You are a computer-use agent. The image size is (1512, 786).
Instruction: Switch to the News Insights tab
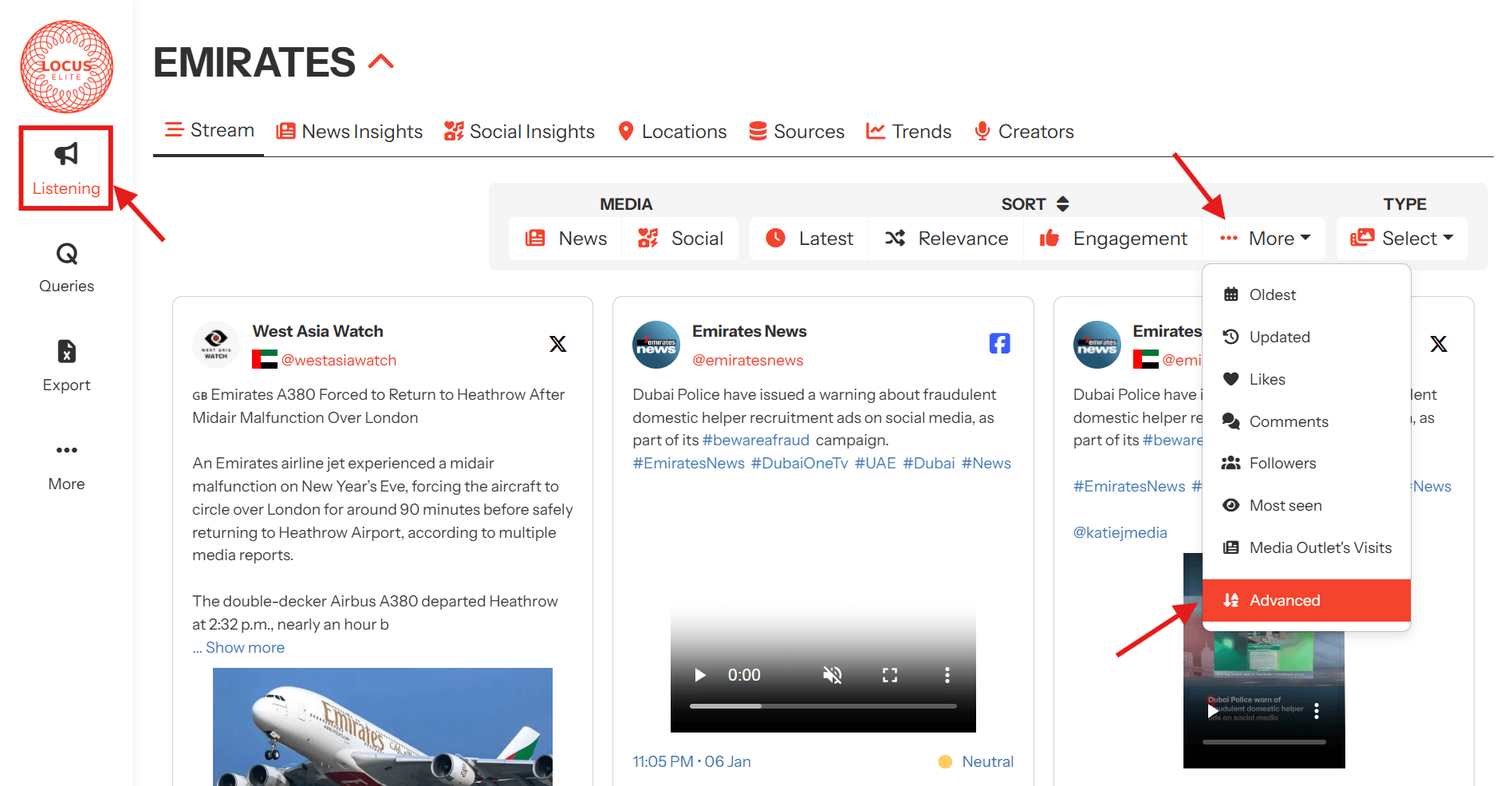pos(349,132)
